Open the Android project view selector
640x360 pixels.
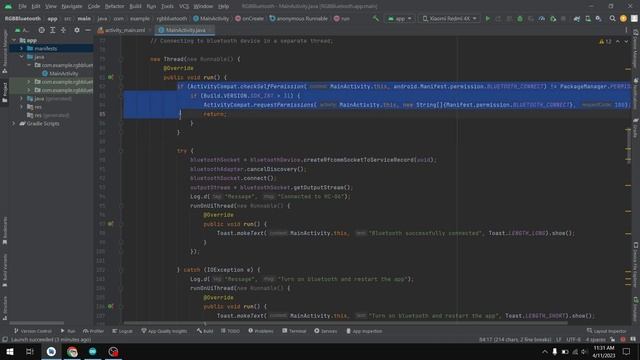22,30
